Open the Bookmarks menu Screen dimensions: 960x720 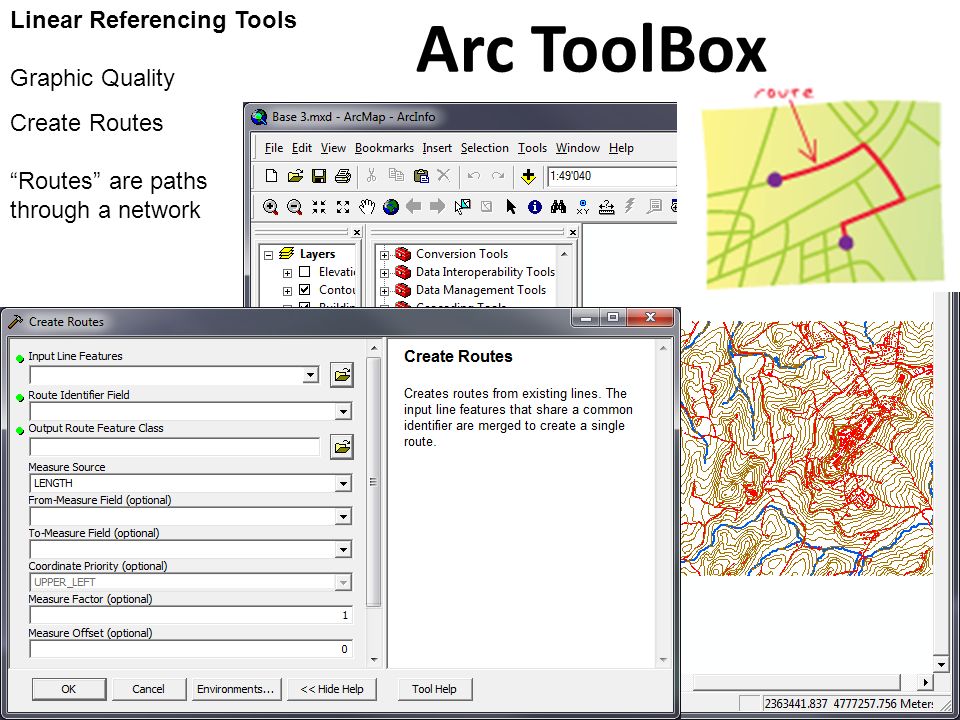pos(384,148)
